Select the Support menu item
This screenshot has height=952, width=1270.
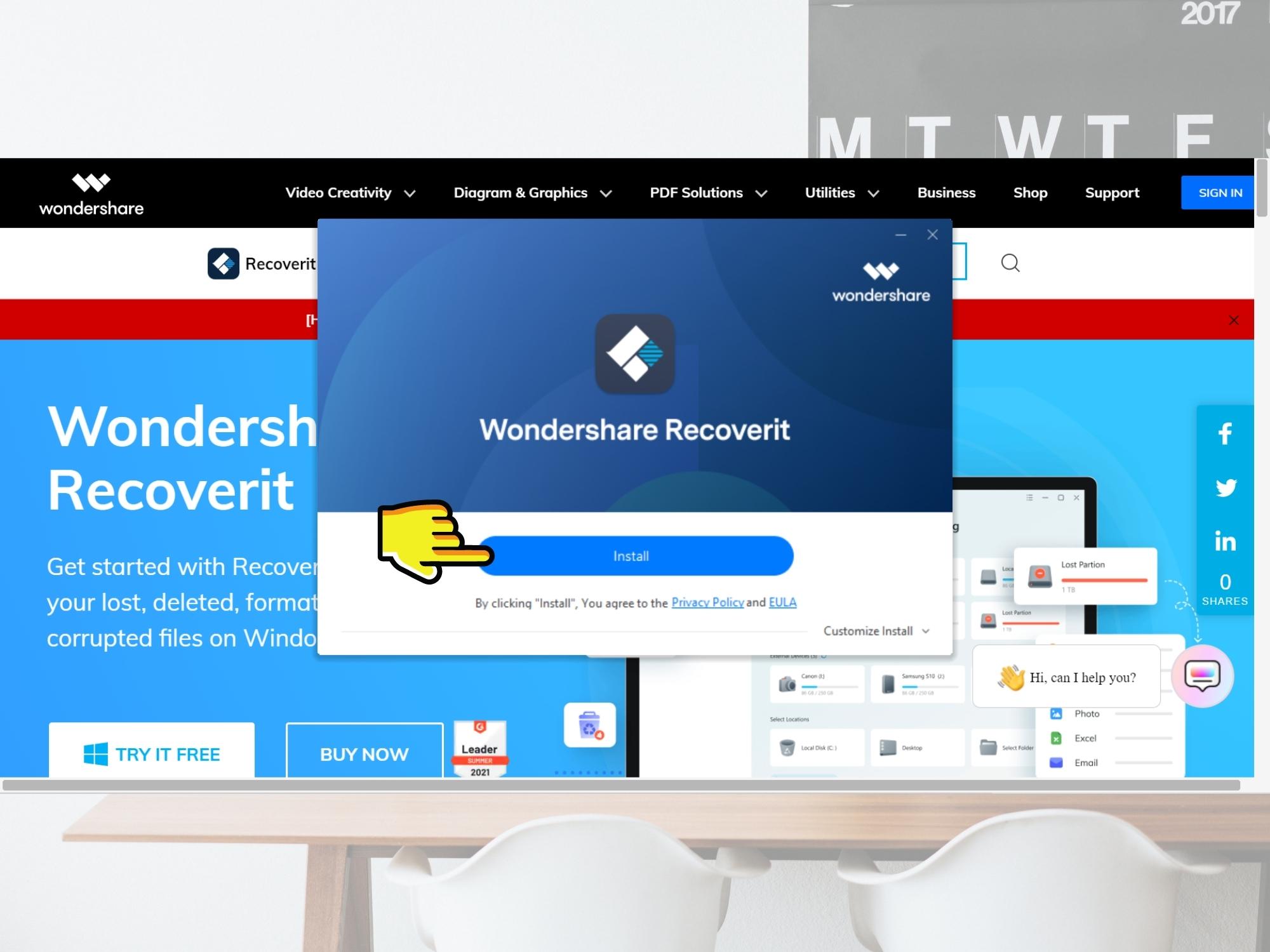pos(1112,192)
